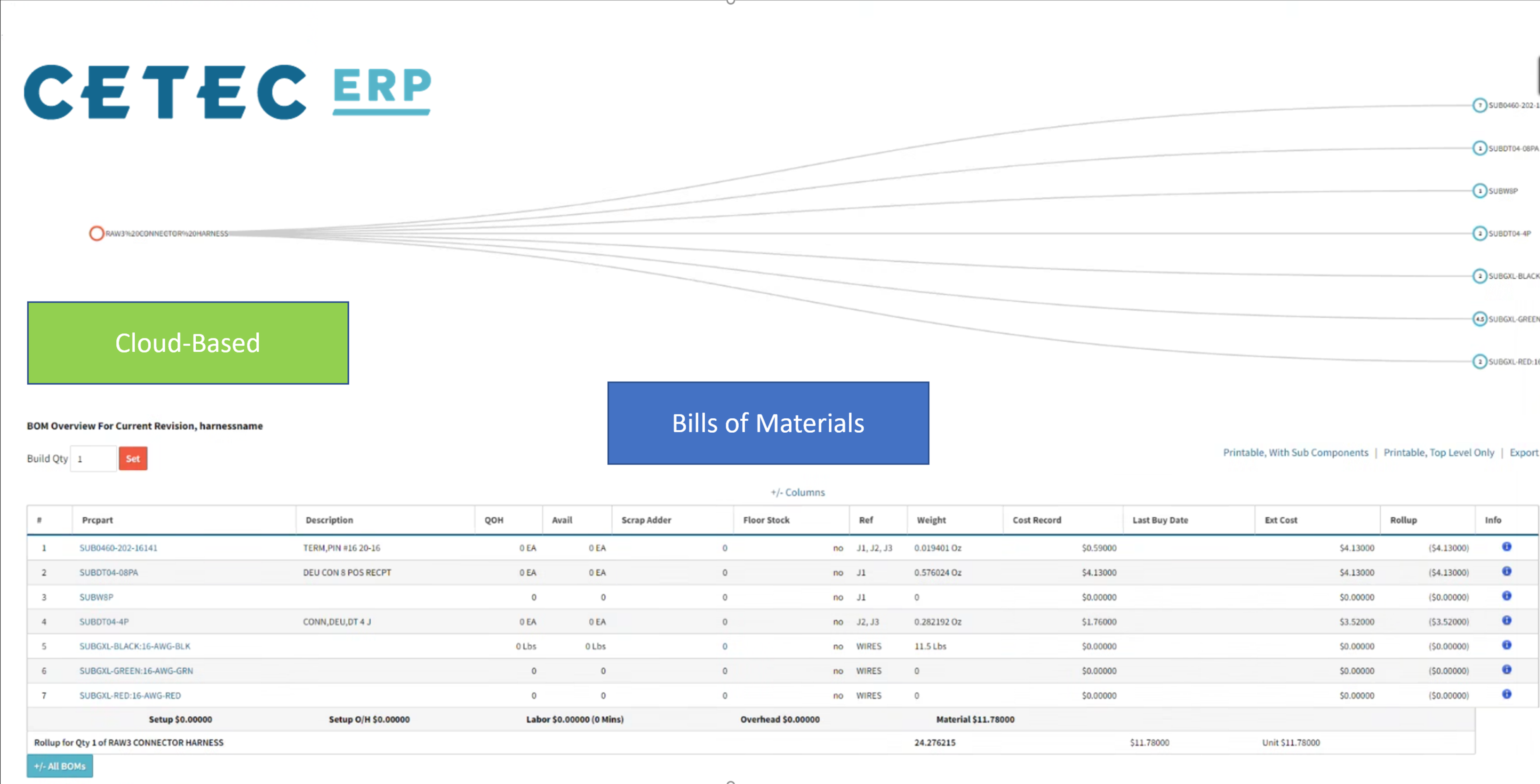
Task: Click info icon for SUBGXL-GREEN row
Action: 1507,669
